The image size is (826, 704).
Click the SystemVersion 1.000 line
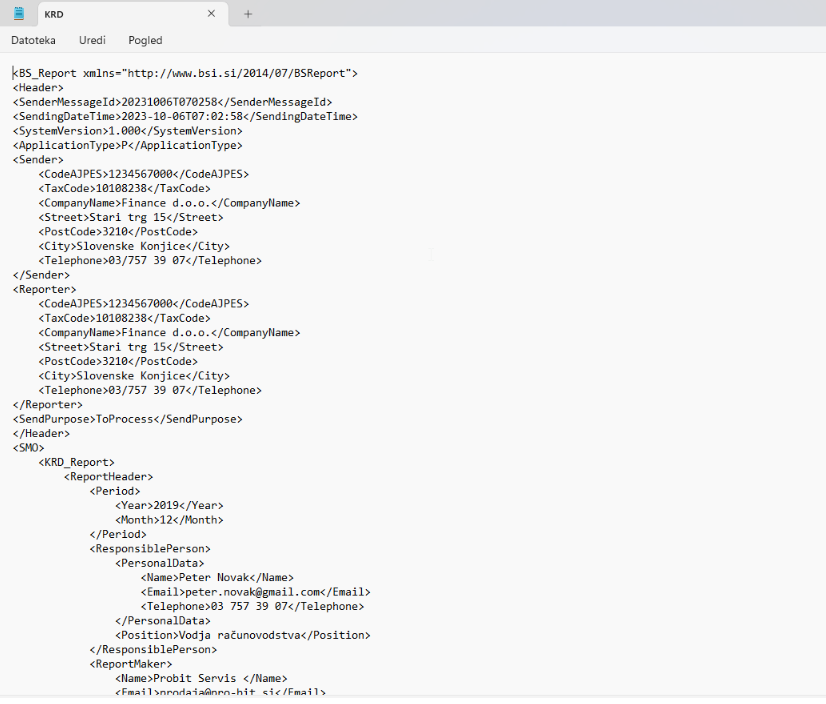pyautogui.click(x=128, y=131)
